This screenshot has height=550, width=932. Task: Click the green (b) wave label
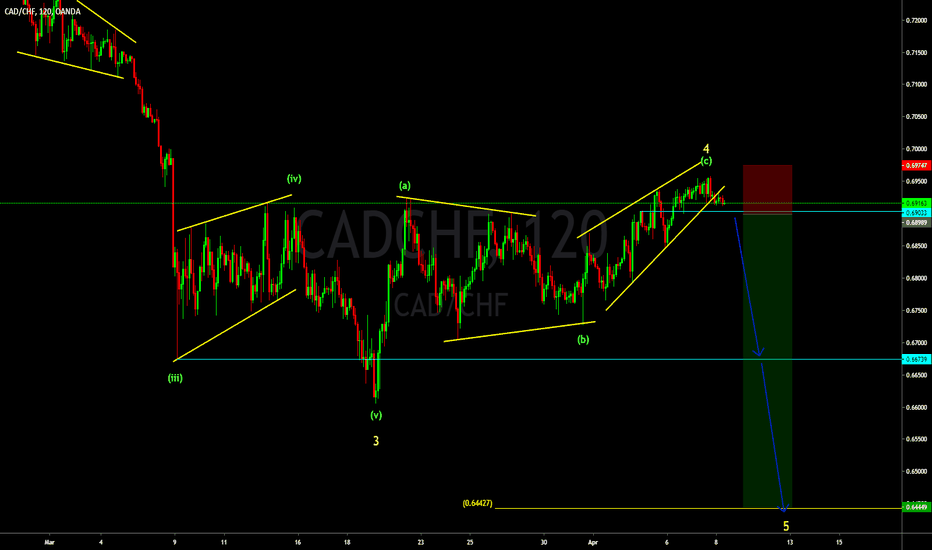(x=583, y=340)
